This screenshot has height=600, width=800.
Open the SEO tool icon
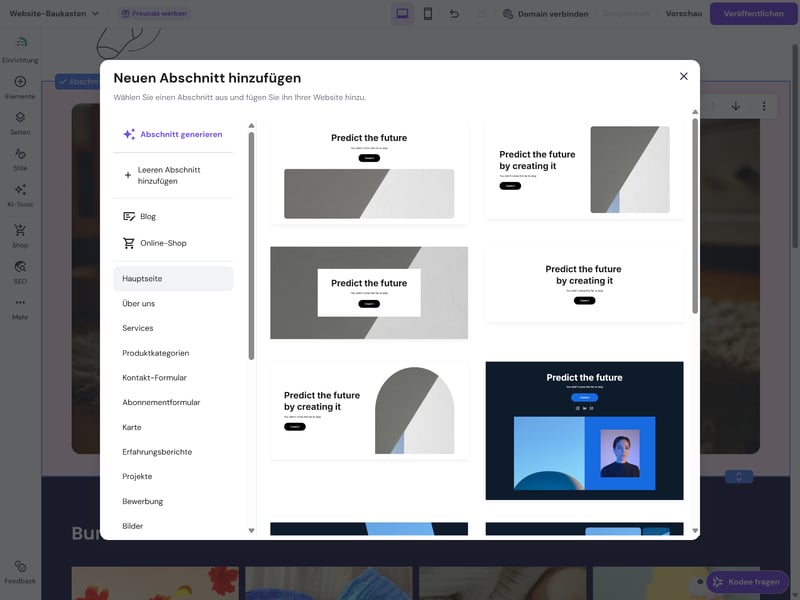click(x=20, y=272)
